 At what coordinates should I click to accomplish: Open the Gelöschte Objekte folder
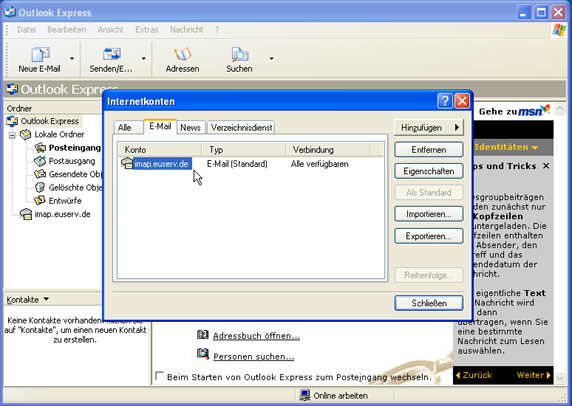tap(76, 187)
